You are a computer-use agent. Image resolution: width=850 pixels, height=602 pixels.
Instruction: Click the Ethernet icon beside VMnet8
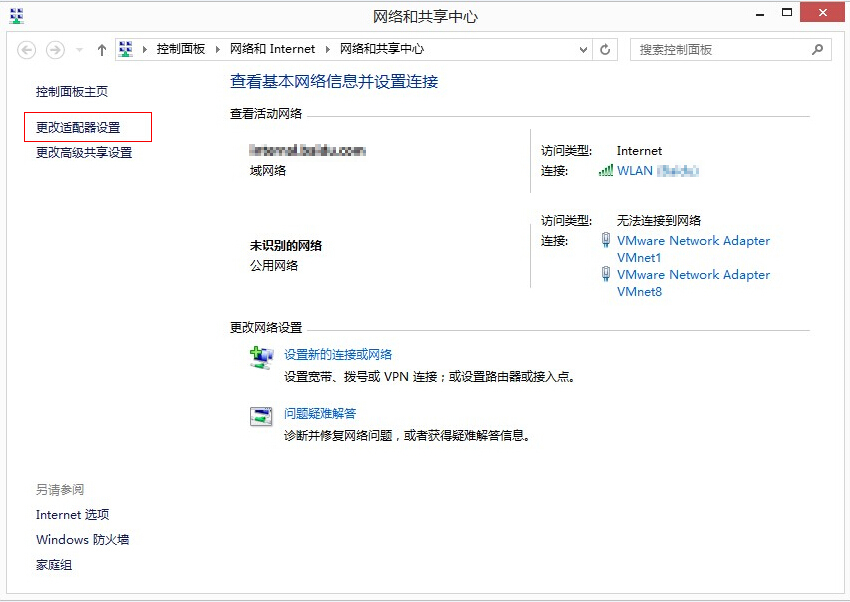(x=608, y=274)
